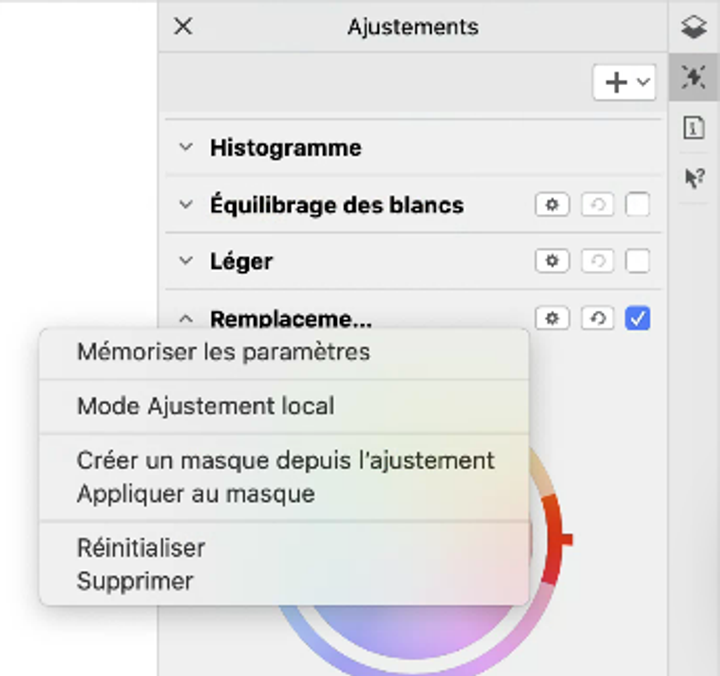Select the Adjustments panel icon in sidebar
The image size is (720, 676).
[694, 78]
